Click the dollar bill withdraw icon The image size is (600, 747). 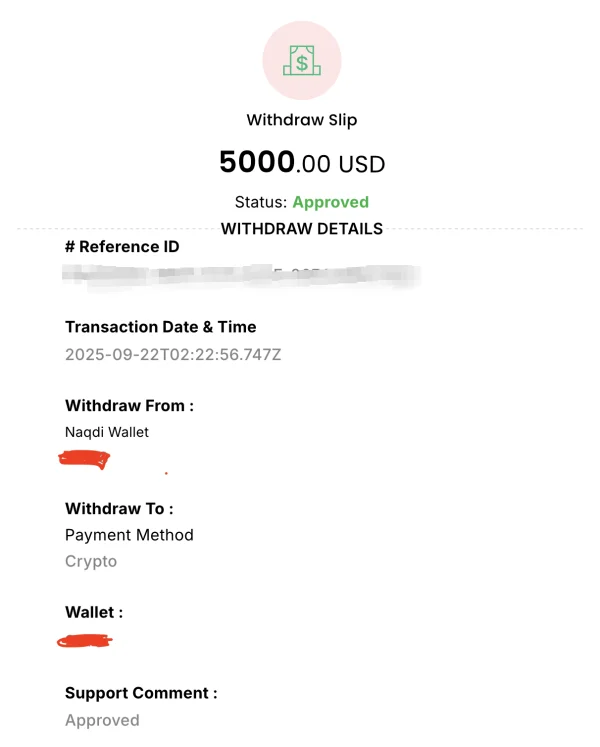coord(301,62)
